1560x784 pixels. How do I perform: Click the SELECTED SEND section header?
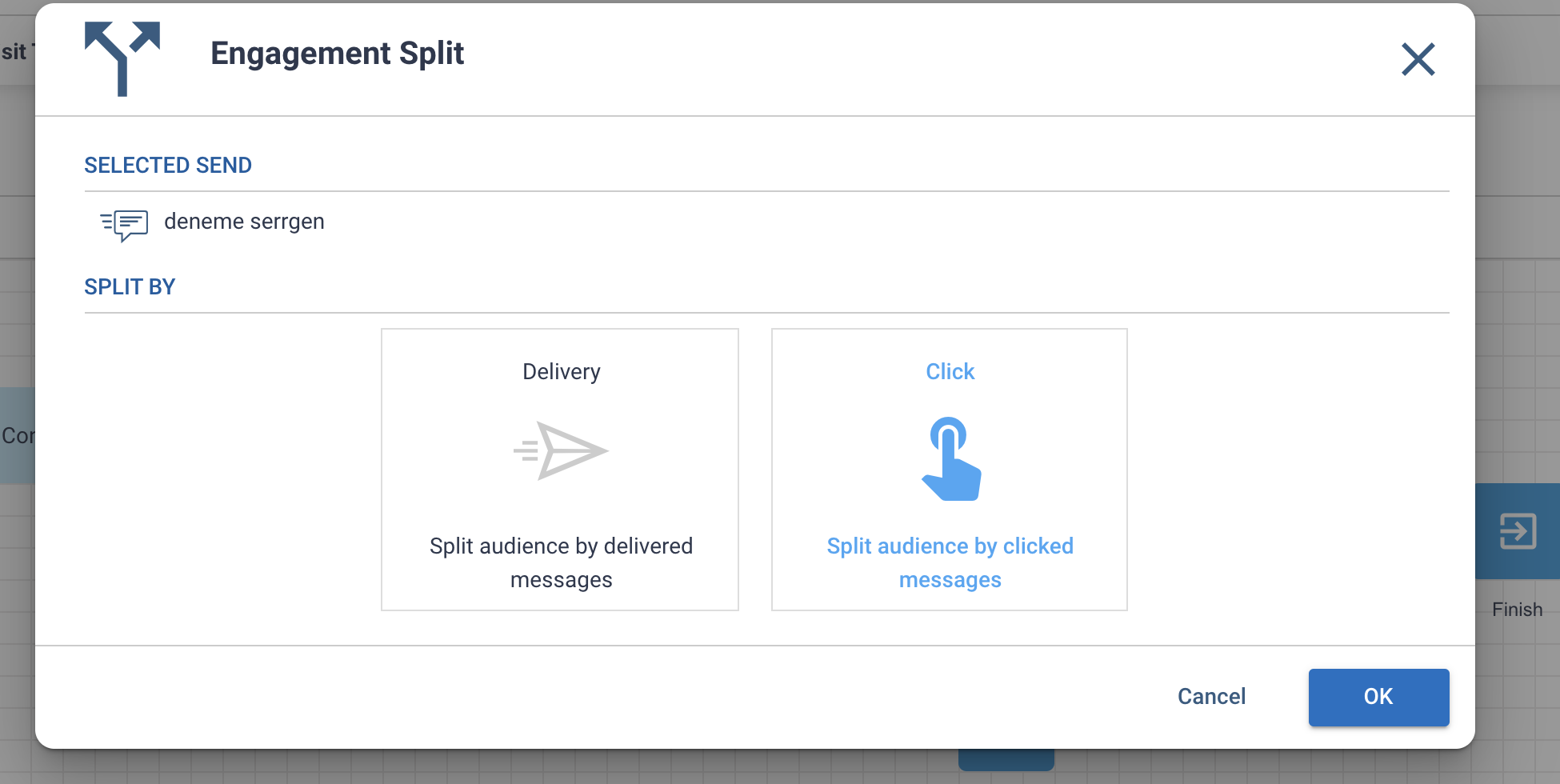(x=168, y=166)
